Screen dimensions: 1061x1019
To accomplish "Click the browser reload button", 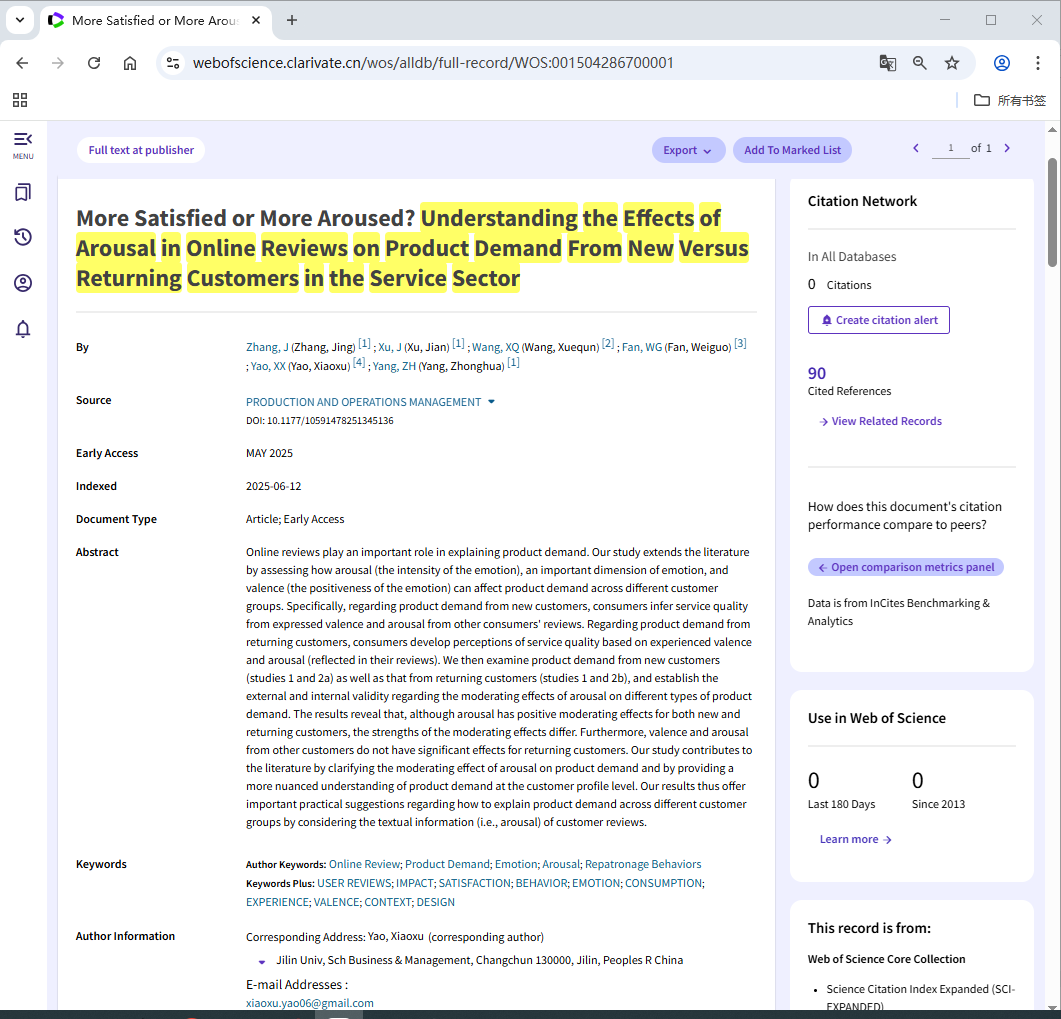I will click(94, 63).
